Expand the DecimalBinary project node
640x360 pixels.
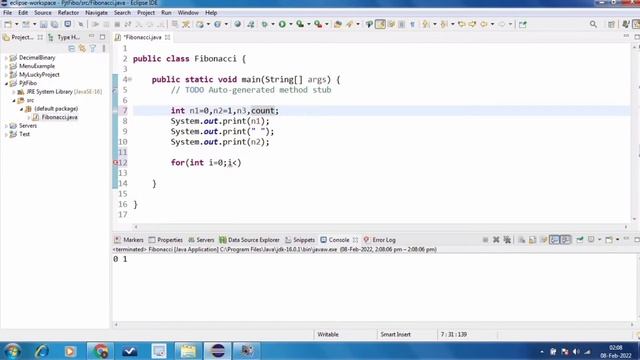(6, 58)
